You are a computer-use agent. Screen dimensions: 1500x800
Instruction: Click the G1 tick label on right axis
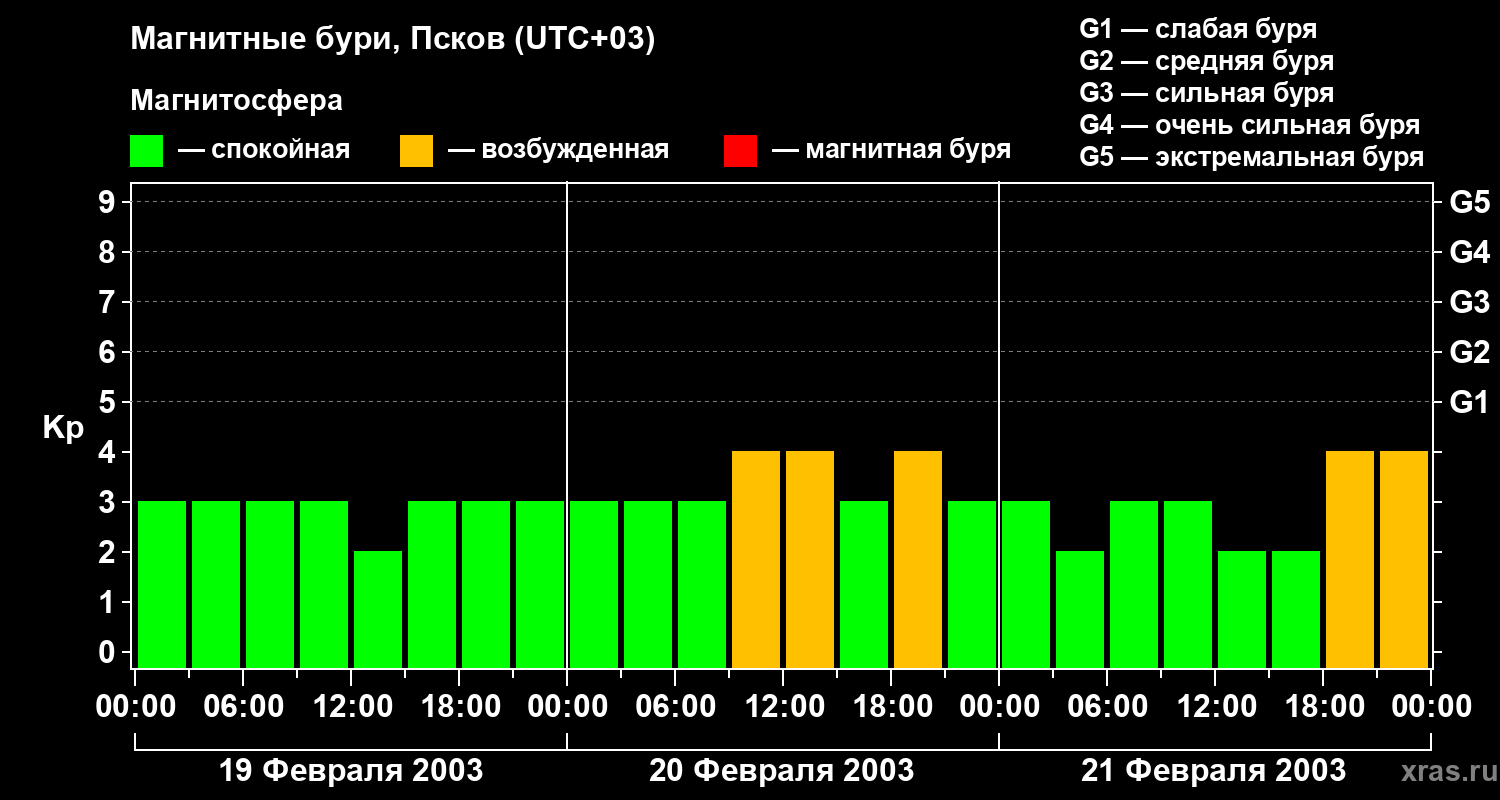pos(1469,402)
